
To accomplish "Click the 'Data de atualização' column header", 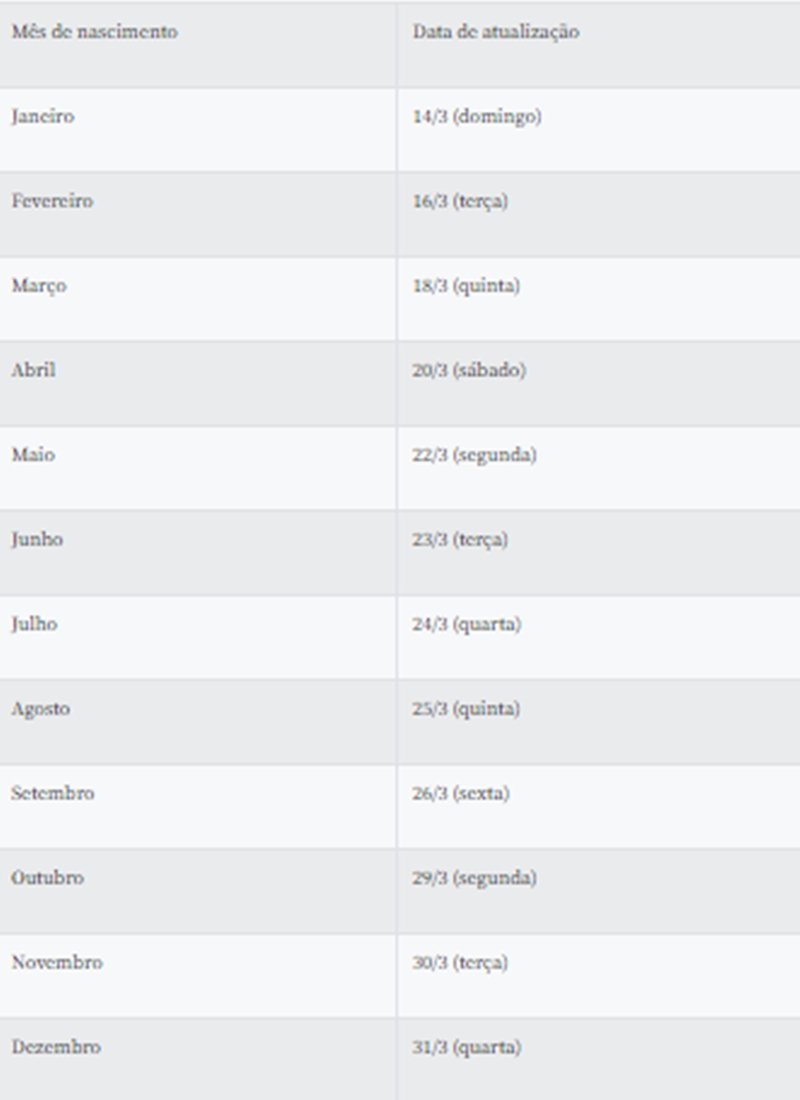I will tap(495, 32).
